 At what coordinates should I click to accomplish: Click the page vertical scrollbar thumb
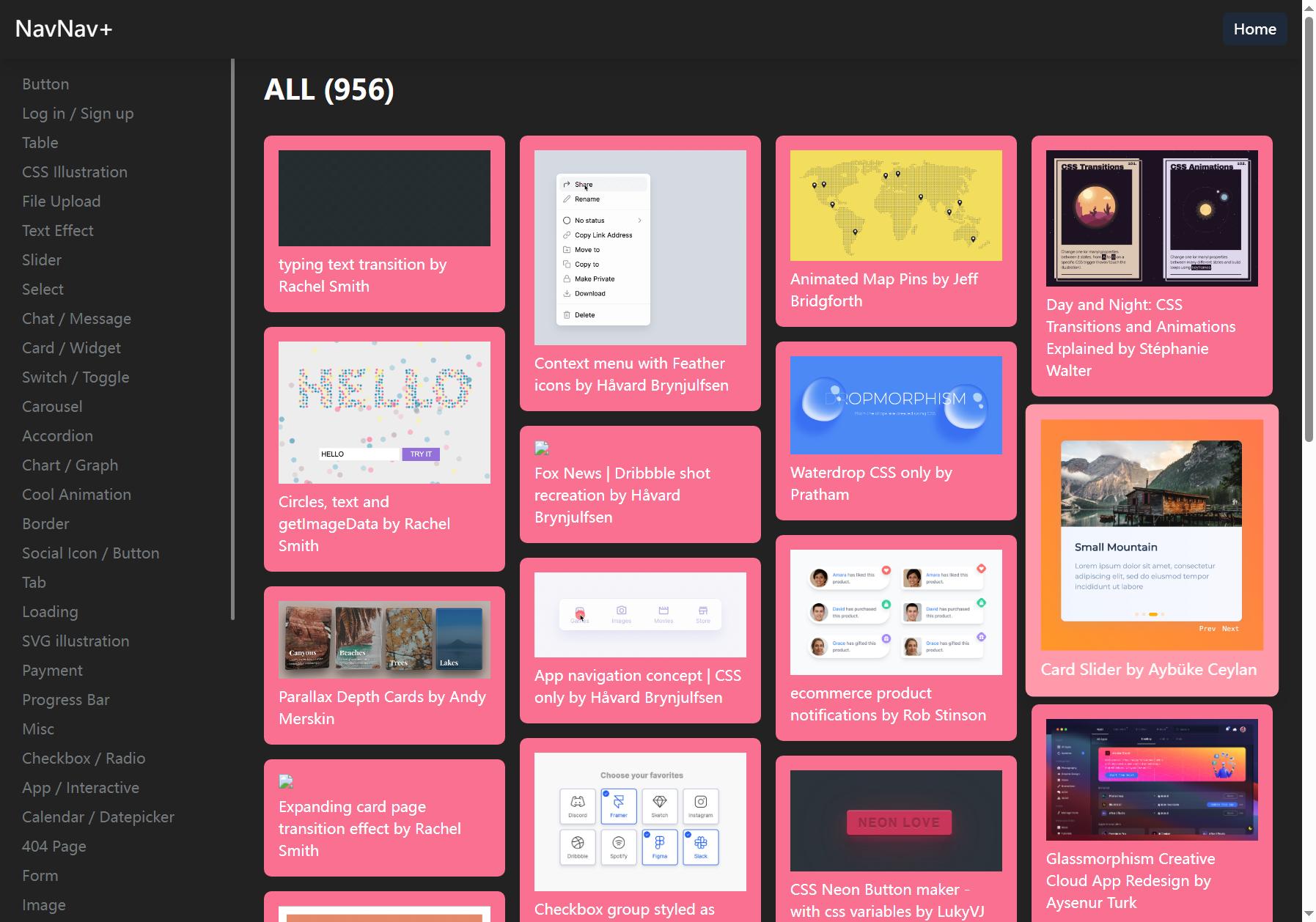pos(1309,229)
